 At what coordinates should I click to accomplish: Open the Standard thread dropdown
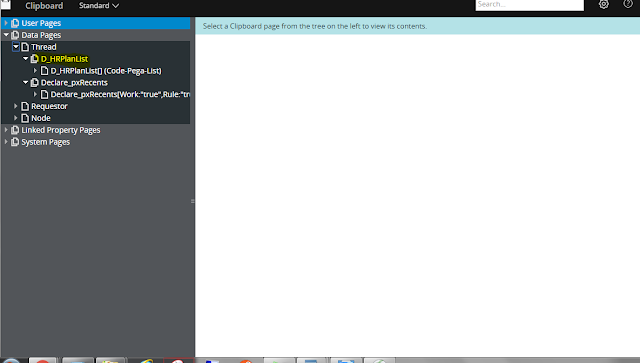pos(99,6)
